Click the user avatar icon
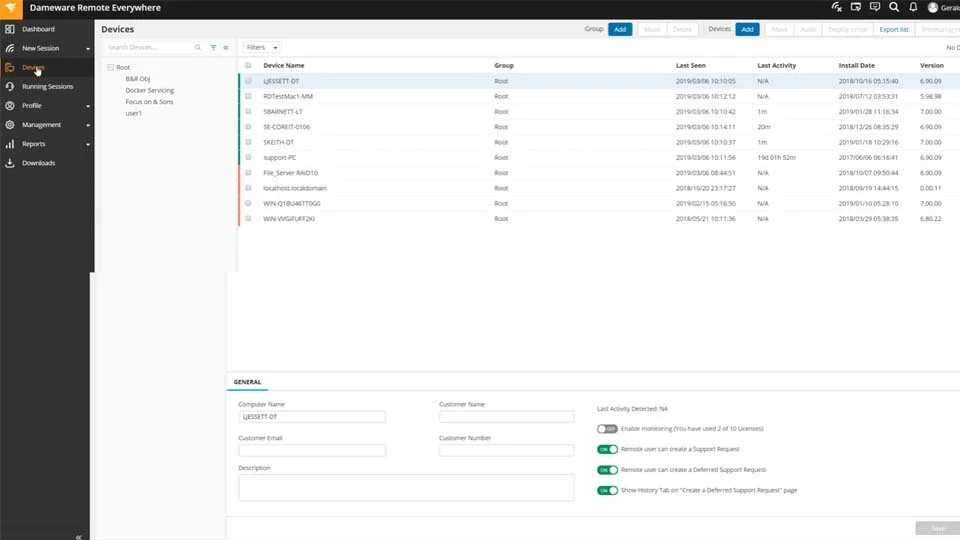960x540 pixels. 932,7
